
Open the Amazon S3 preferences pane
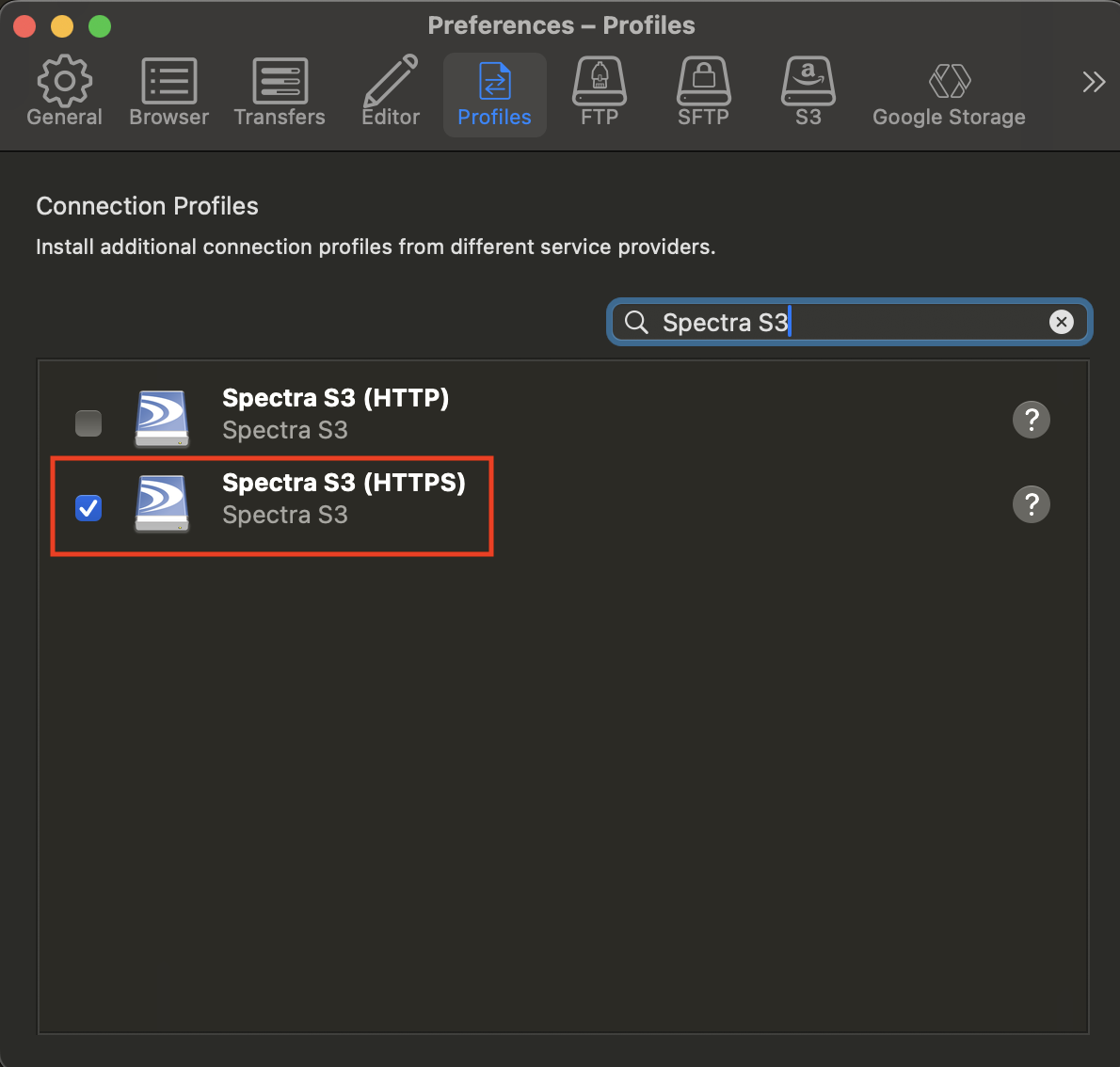[x=808, y=92]
